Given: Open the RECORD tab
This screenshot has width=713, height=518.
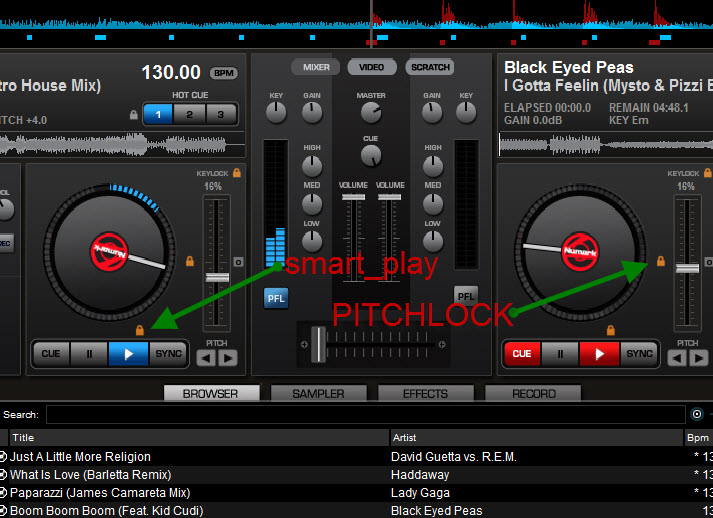Looking at the screenshot, I should [x=533, y=393].
